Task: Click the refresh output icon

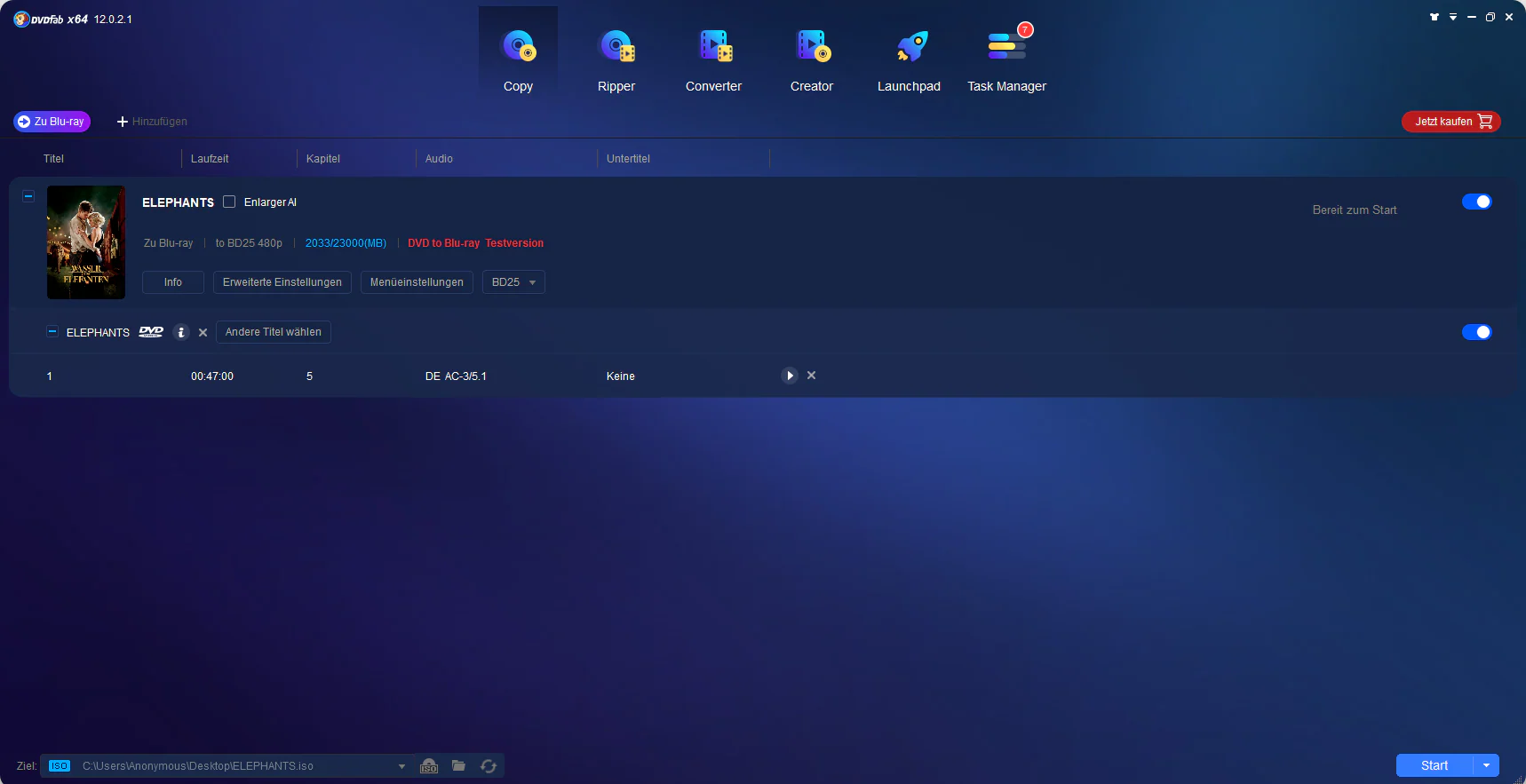Action: [x=489, y=766]
